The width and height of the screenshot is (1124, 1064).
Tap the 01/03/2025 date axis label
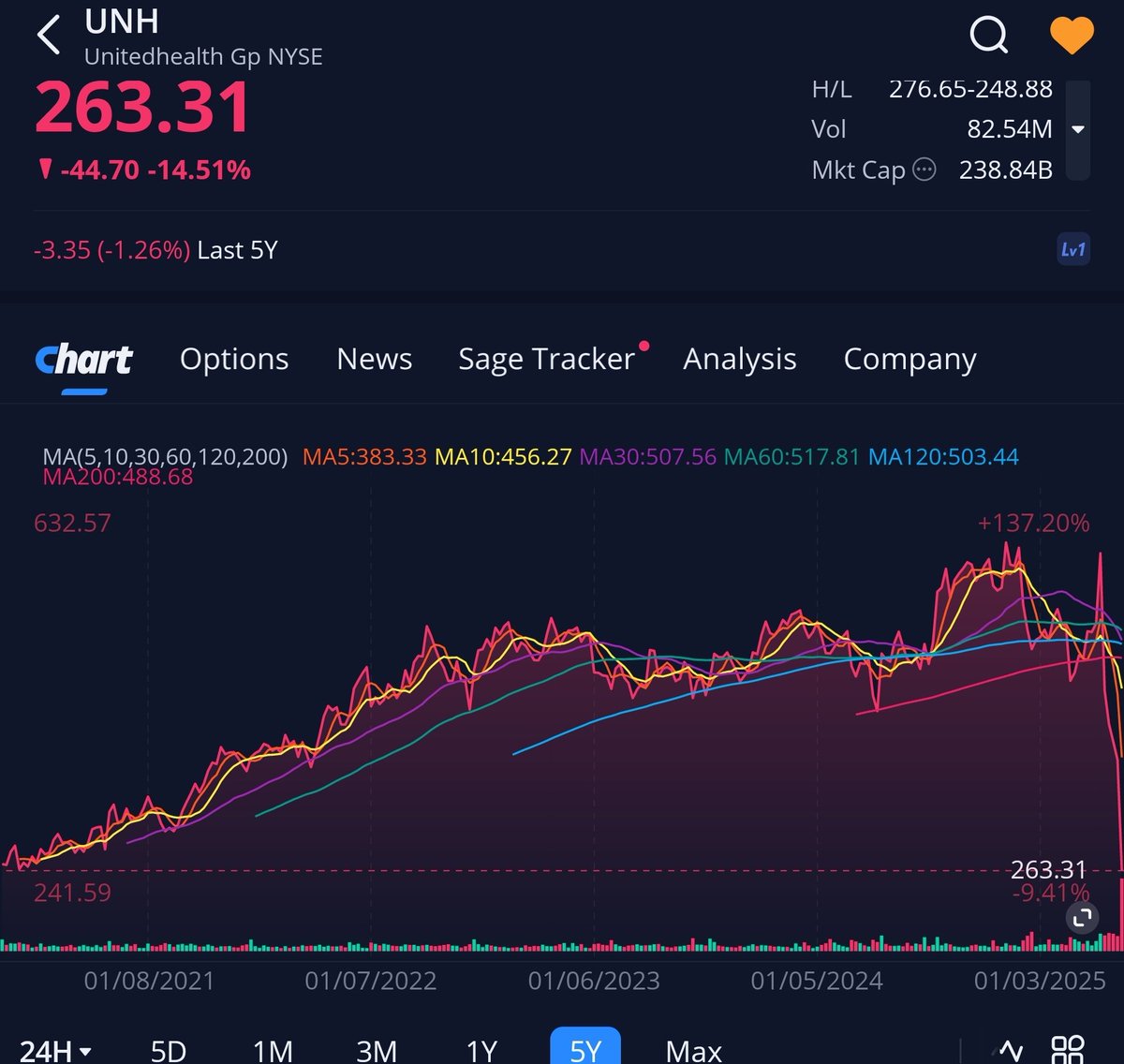[1040, 981]
